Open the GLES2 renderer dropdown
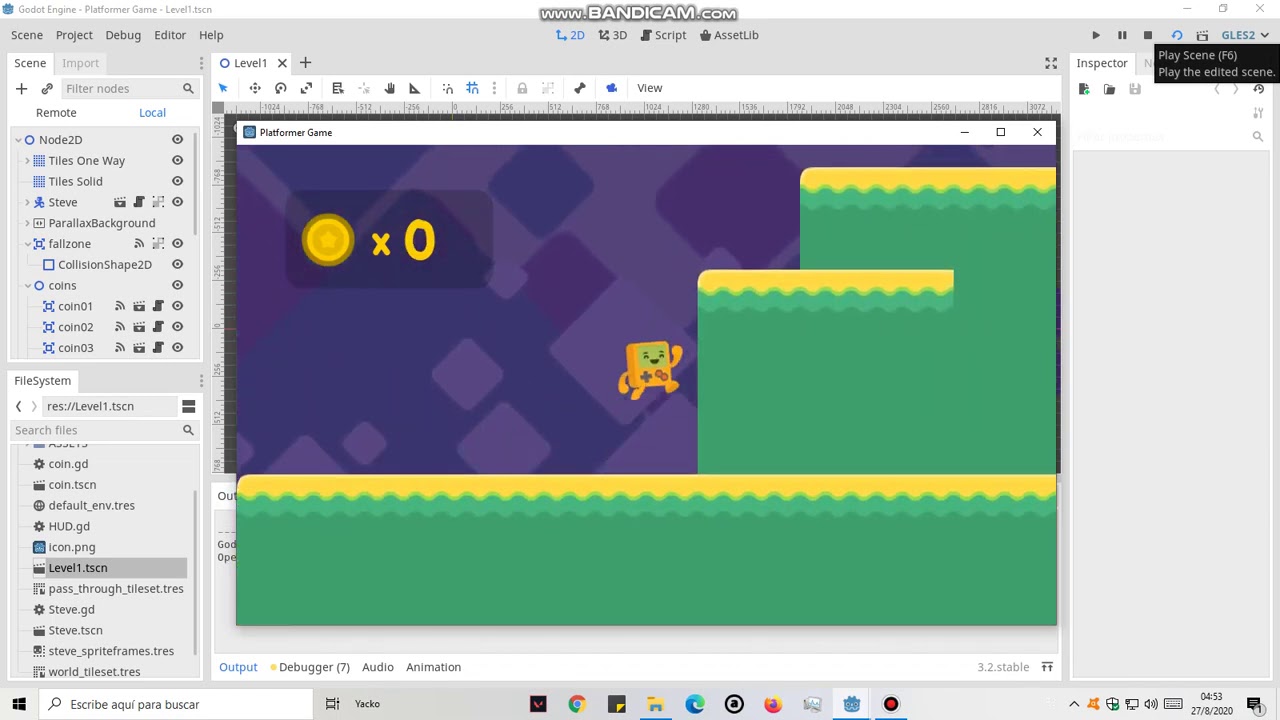Screen dimensions: 1280x720 [x=1245, y=35]
